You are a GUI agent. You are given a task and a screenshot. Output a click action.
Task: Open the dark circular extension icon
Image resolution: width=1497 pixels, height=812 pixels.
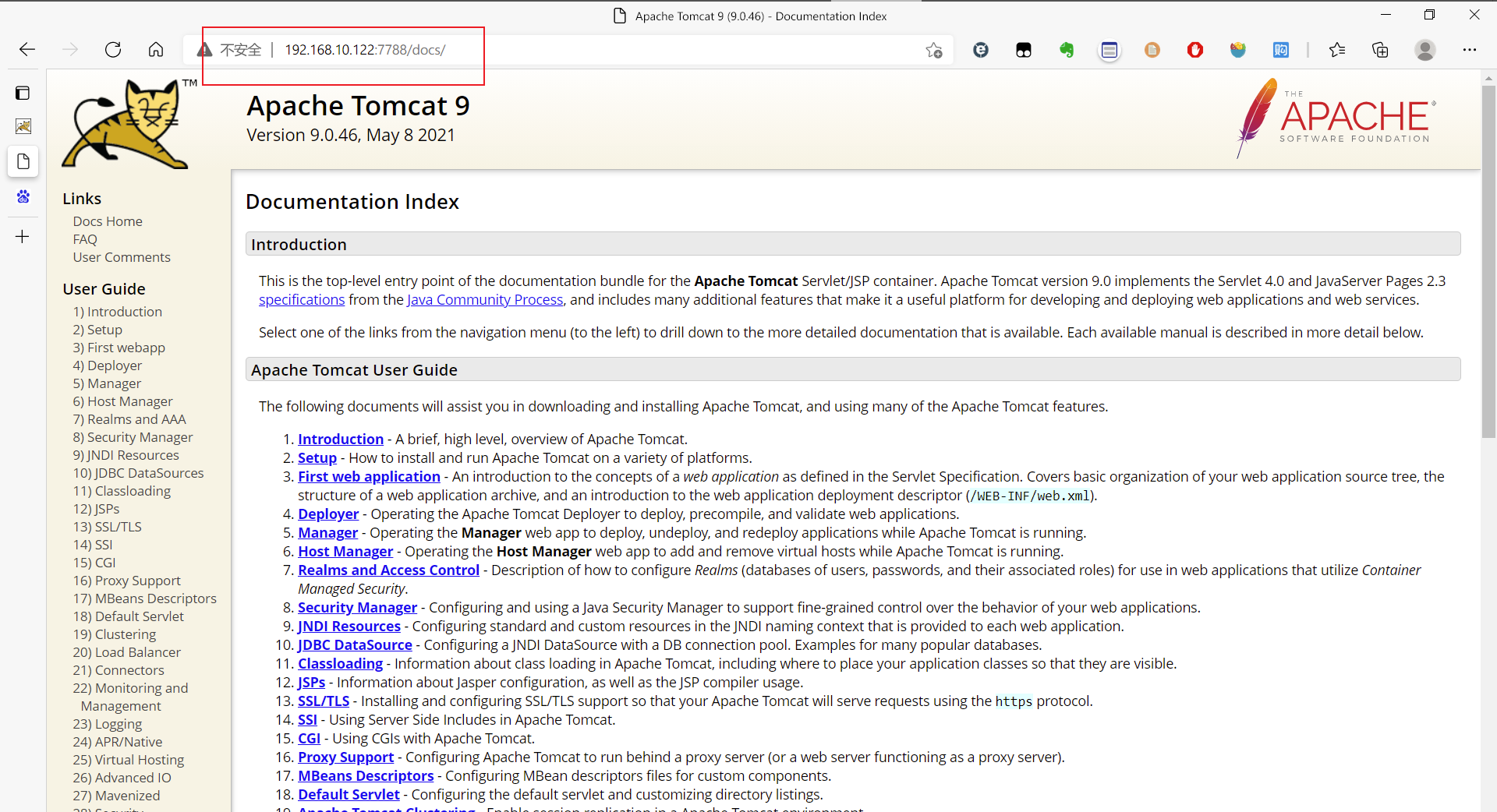click(x=981, y=50)
